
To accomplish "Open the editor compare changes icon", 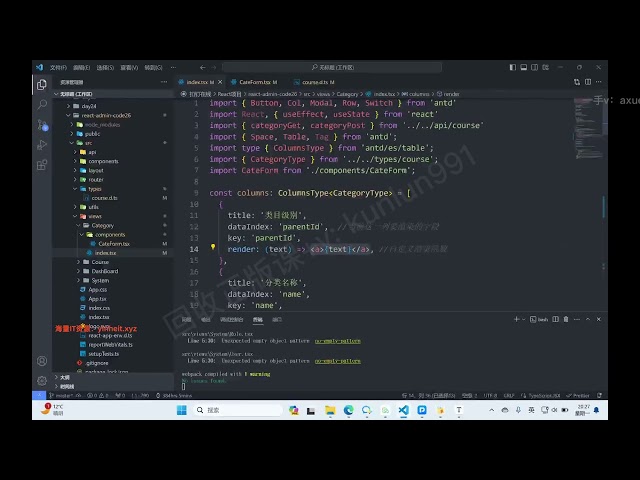I will tap(577, 82).
